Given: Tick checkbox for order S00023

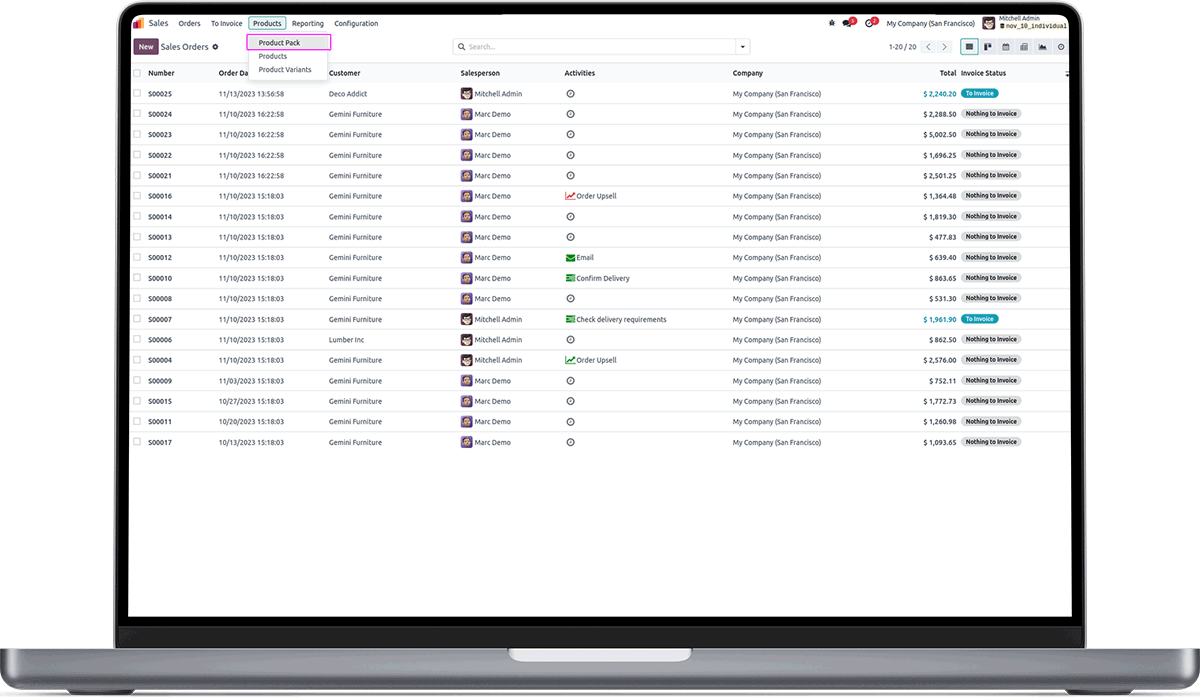Looking at the screenshot, I should tap(137, 134).
